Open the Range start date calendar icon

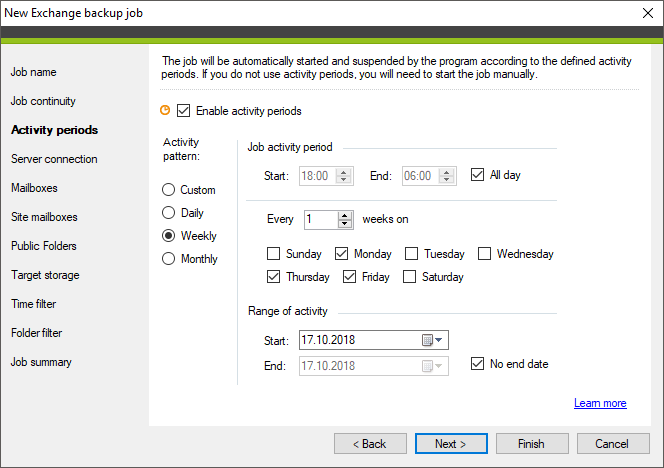427,340
